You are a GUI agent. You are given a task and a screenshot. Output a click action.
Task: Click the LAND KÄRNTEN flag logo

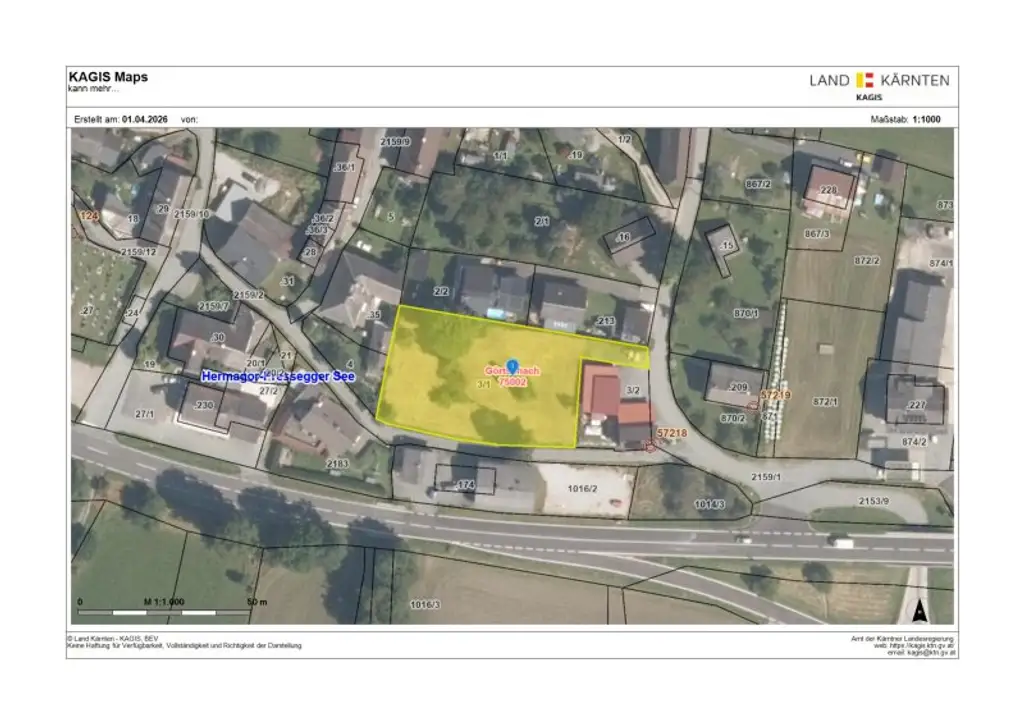pos(867,80)
